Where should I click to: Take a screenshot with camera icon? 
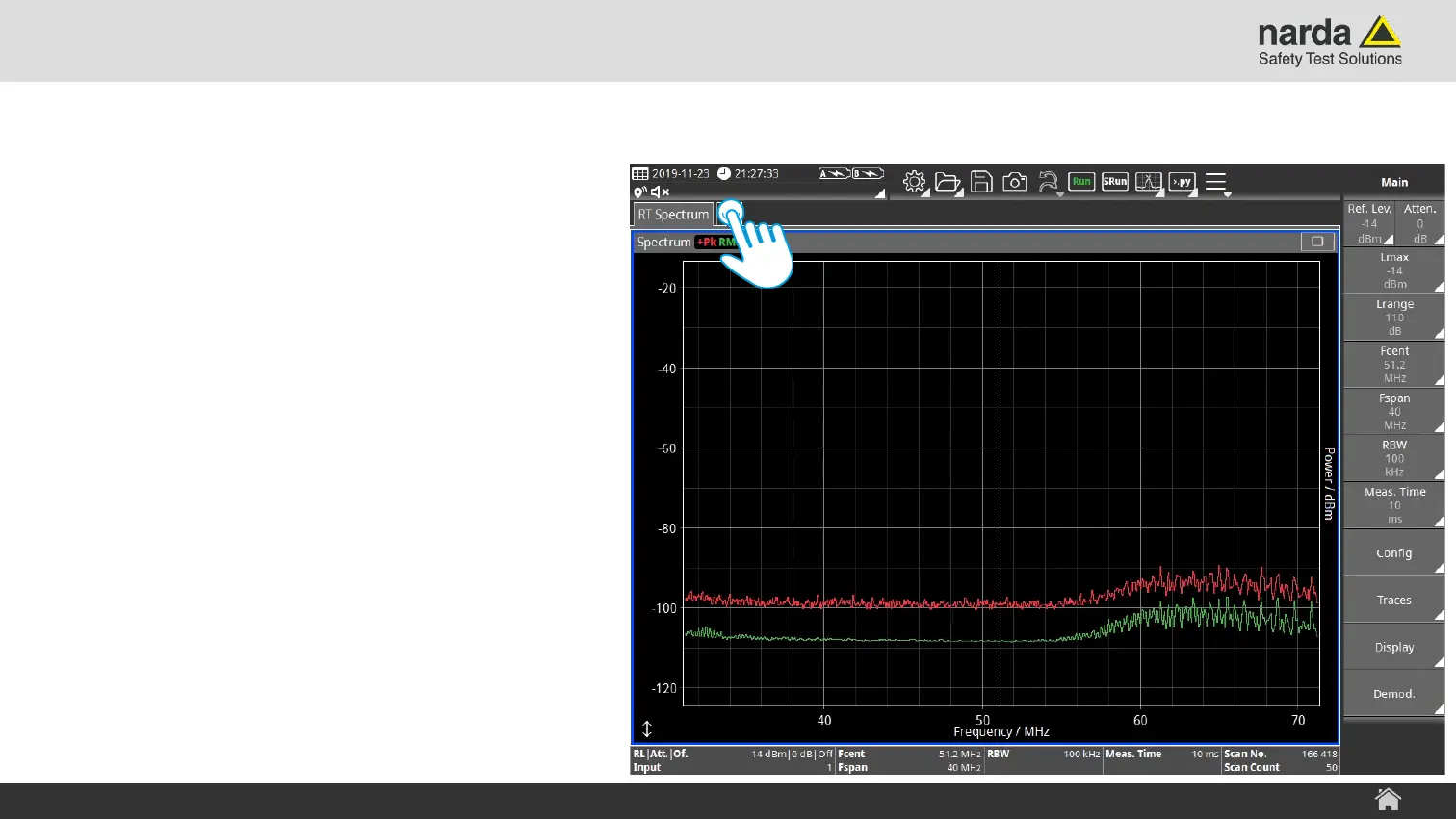point(1014,182)
